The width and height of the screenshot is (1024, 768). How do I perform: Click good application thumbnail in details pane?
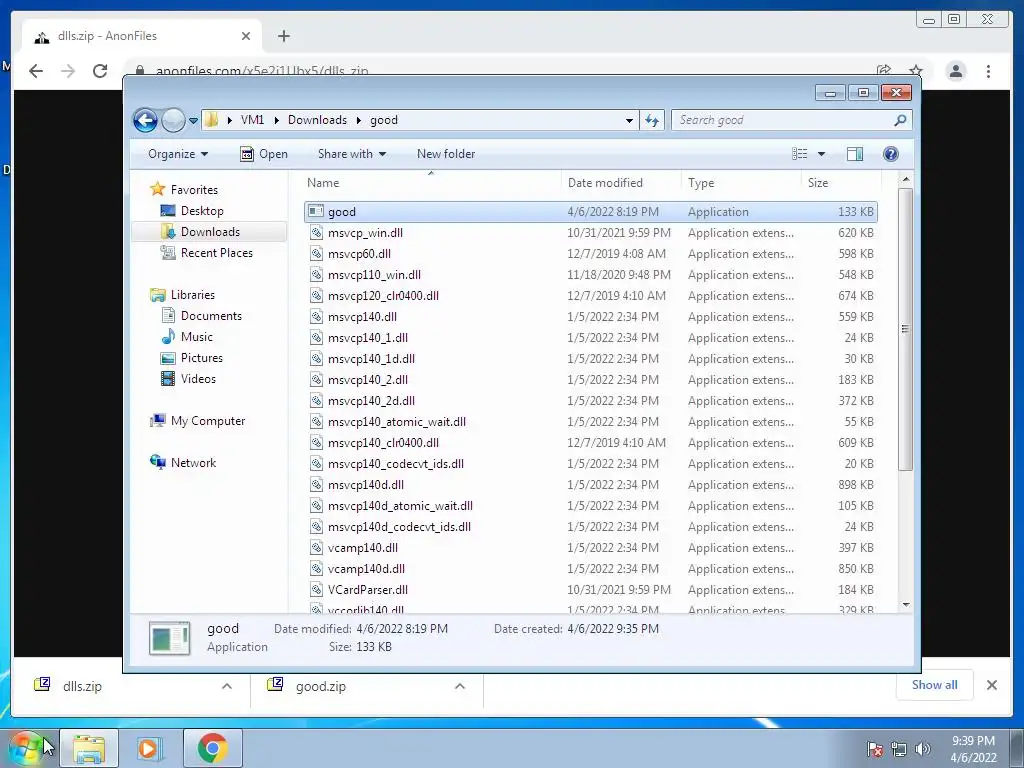click(169, 638)
